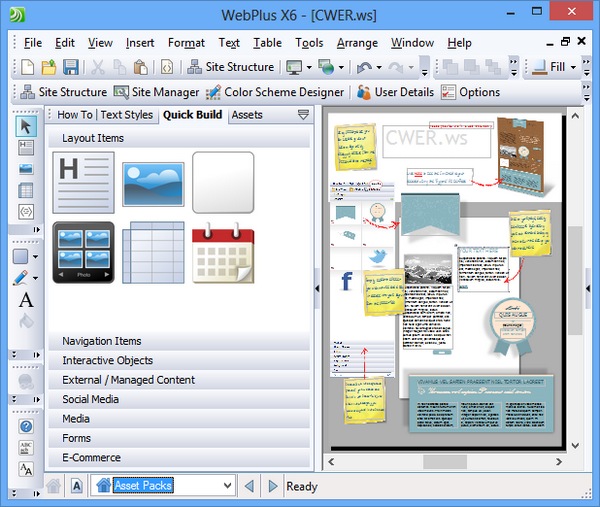Select the QuickShape rectangle tool
The image size is (600, 507).
pos(21,256)
